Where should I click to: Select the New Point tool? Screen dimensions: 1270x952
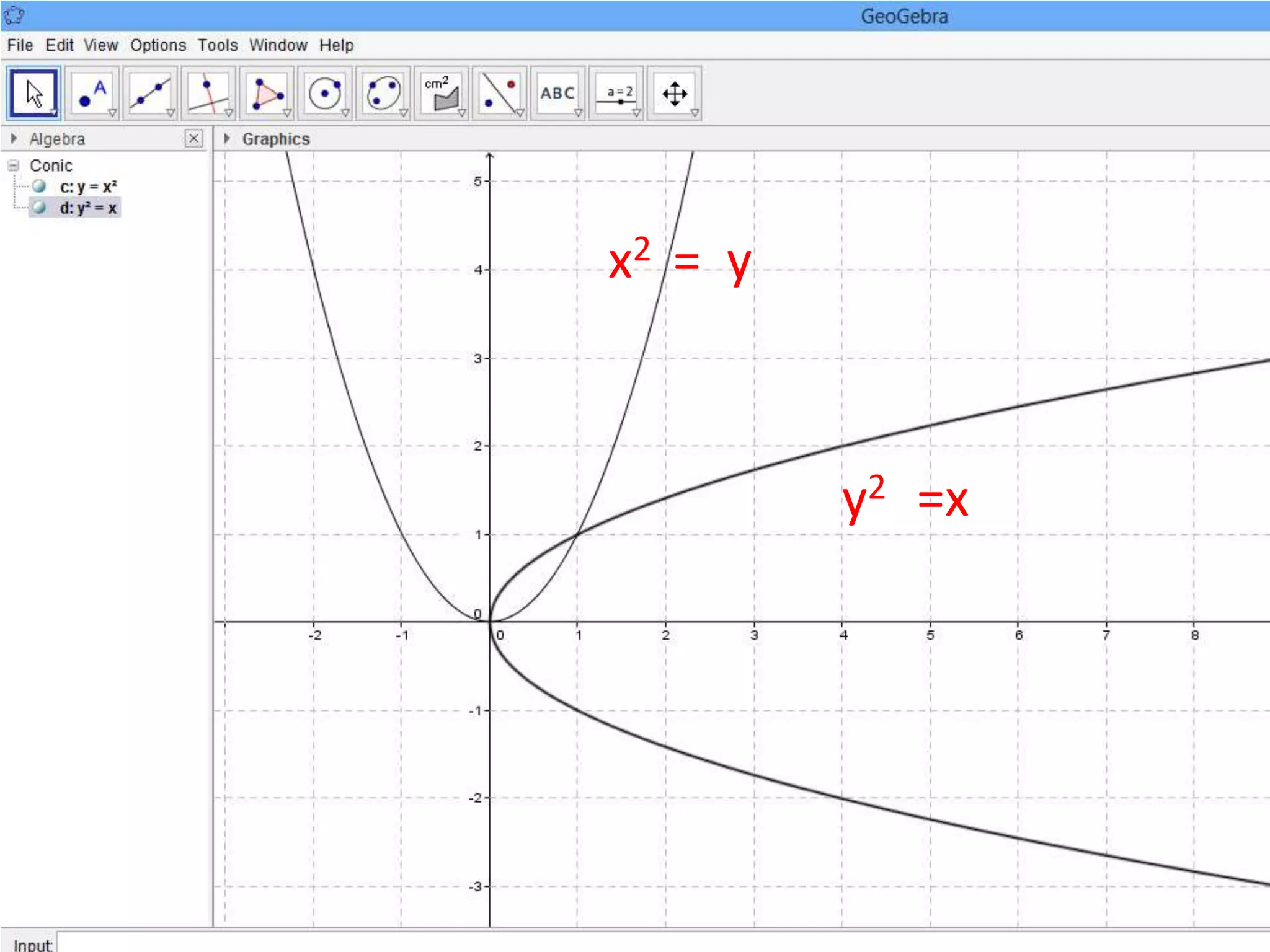(92, 94)
